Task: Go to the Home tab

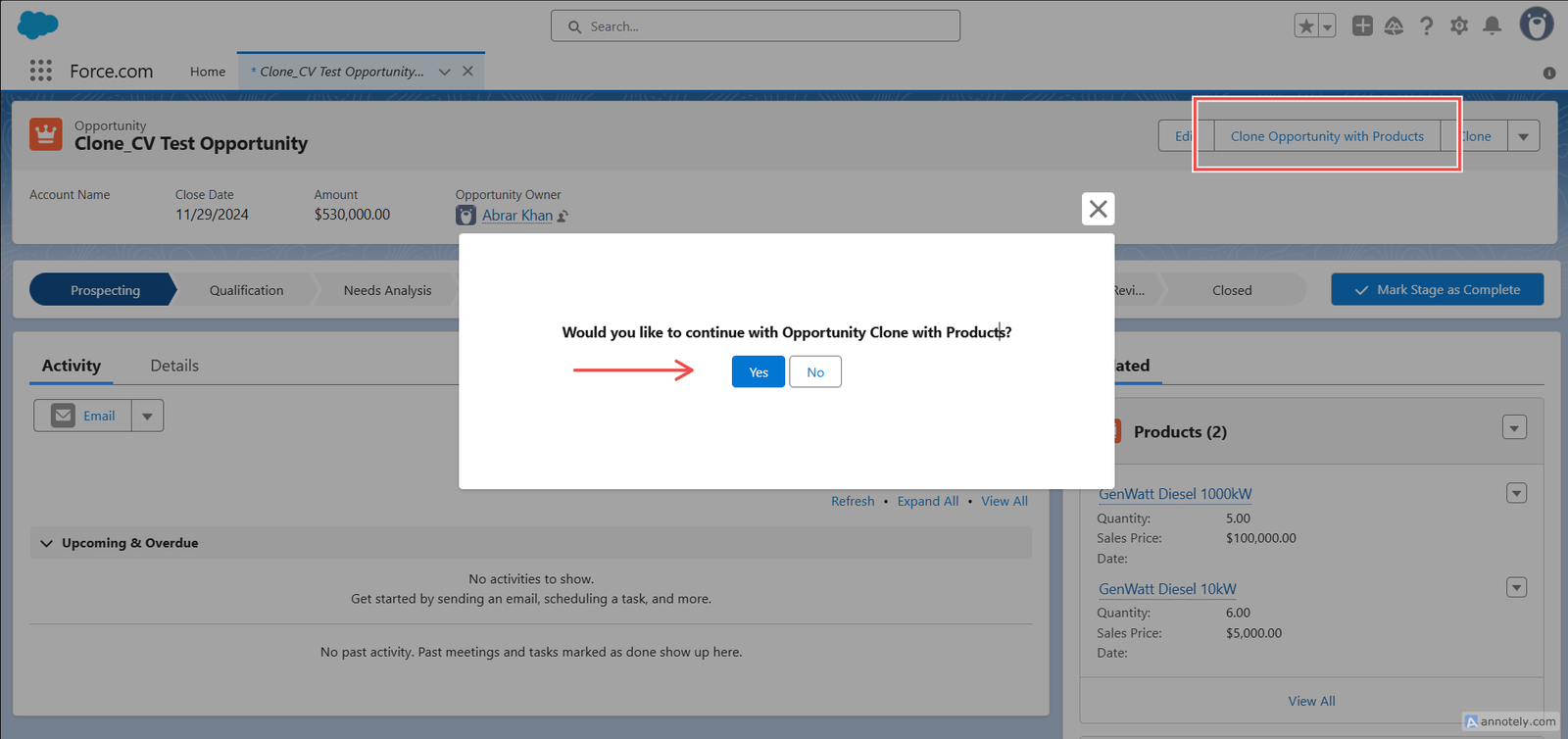Action: [208, 72]
